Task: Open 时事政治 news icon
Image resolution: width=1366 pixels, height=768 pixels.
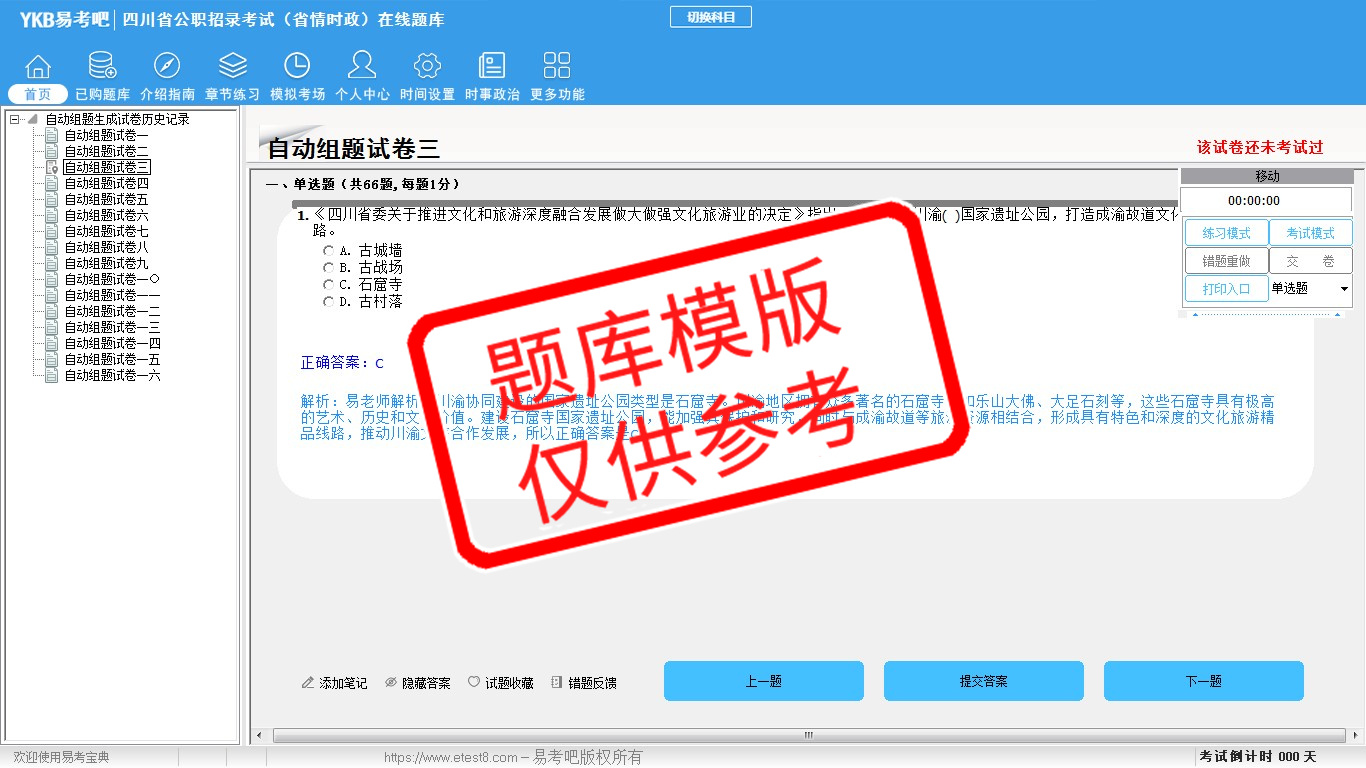Action: point(492,67)
